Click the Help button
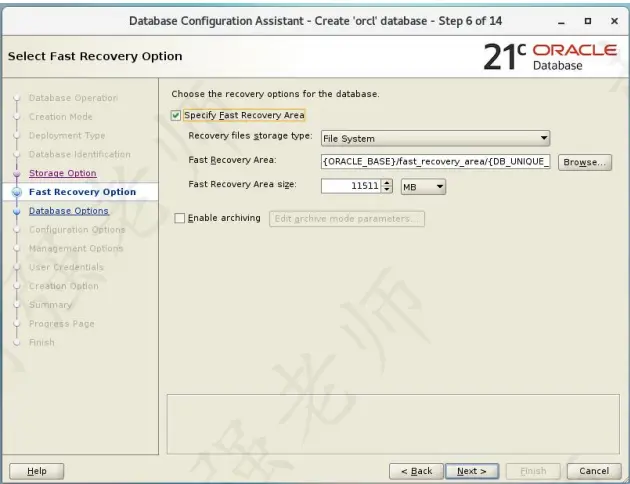This screenshot has height=484, width=630. click(x=37, y=471)
